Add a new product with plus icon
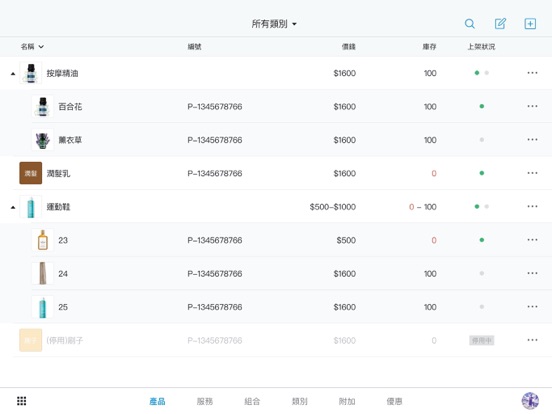This screenshot has height=414, width=552. [530, 24]
